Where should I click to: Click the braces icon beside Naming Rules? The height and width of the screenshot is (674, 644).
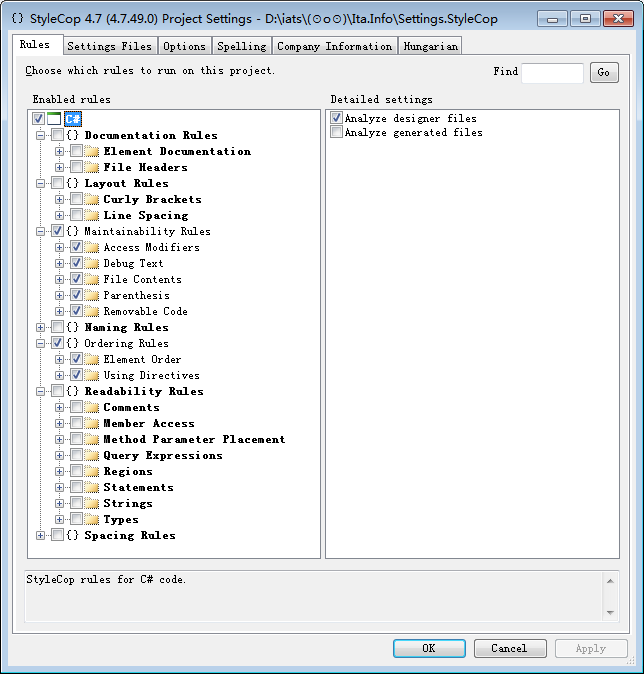73,327
